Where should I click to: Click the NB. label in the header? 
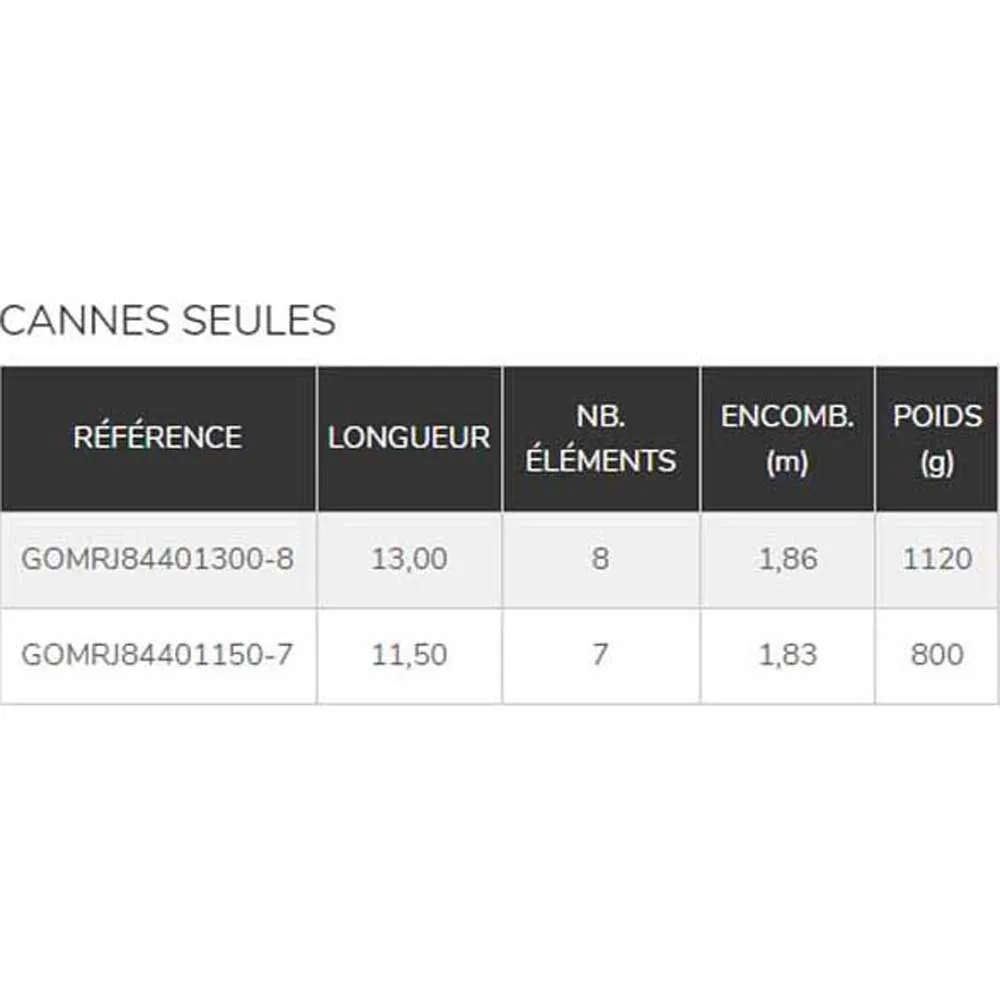pos(601,417)
